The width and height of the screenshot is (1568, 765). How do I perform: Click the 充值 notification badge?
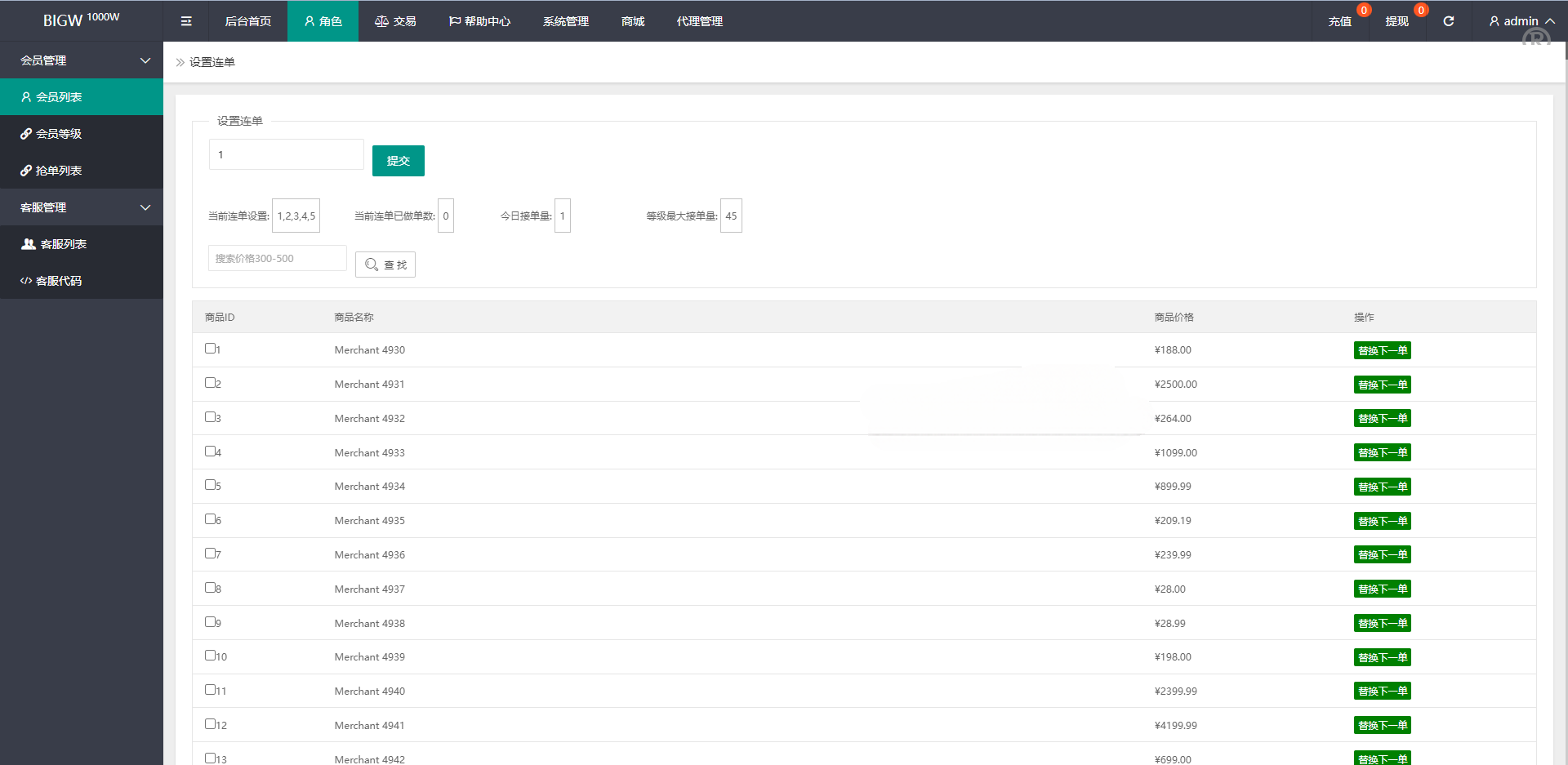click(x=1363, y=11)
